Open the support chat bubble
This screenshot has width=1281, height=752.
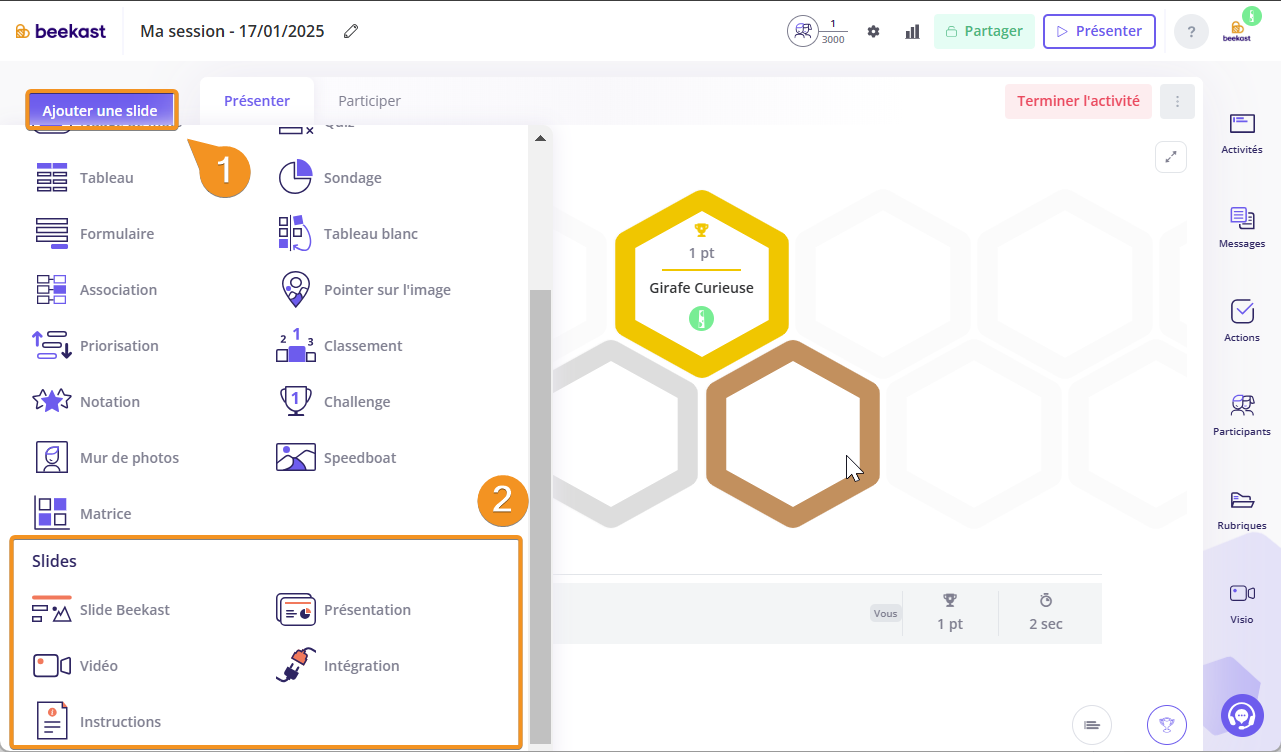(1242, 715)
